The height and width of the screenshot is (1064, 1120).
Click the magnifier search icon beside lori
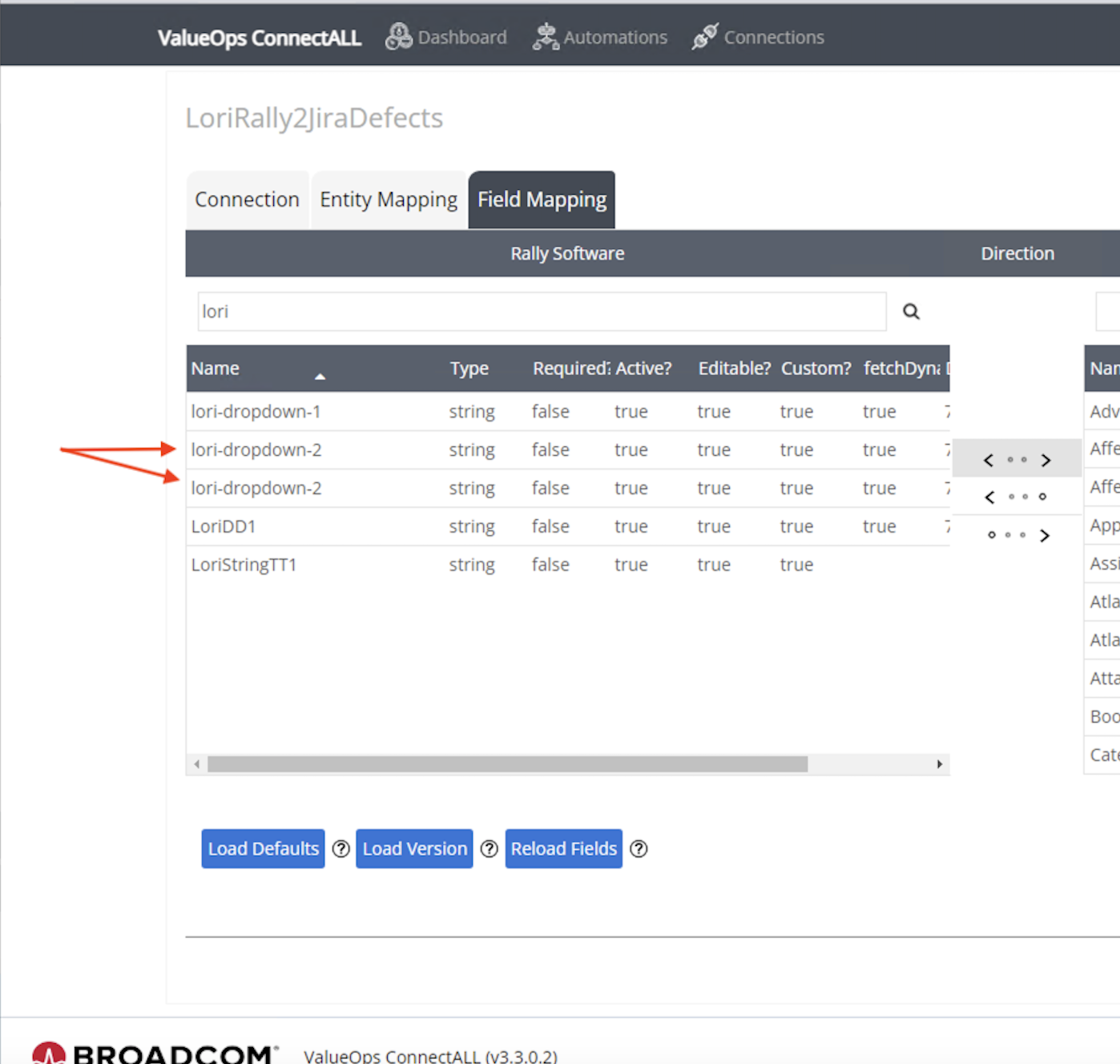pos(911,312)
